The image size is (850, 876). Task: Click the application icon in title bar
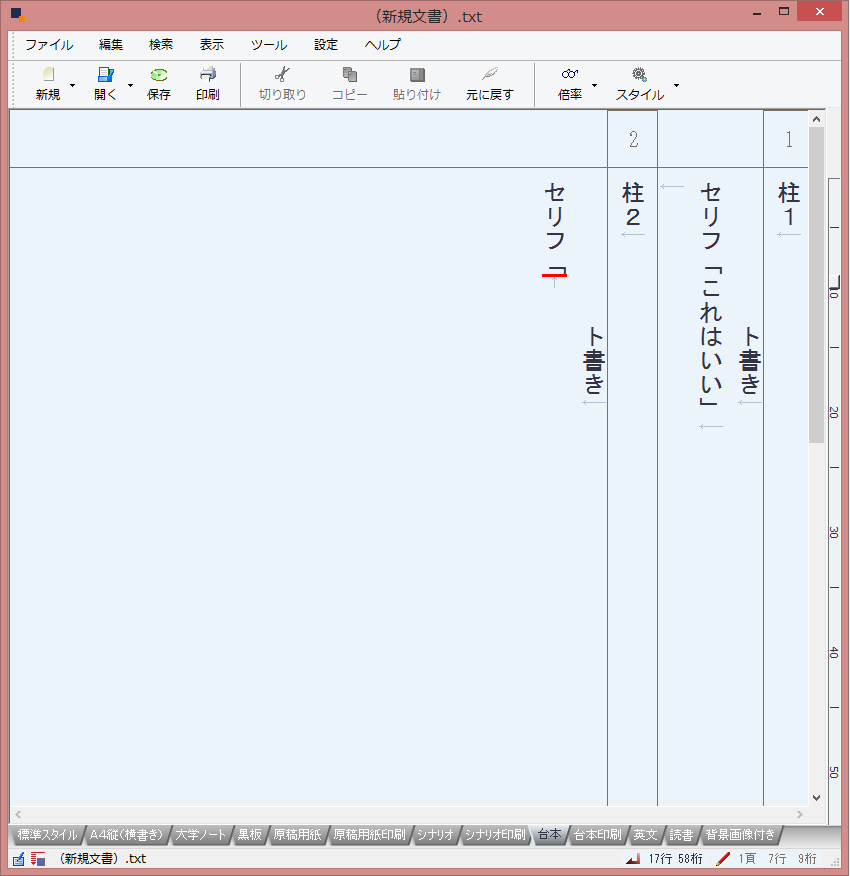pyautogui.click(x=17, y=15)
